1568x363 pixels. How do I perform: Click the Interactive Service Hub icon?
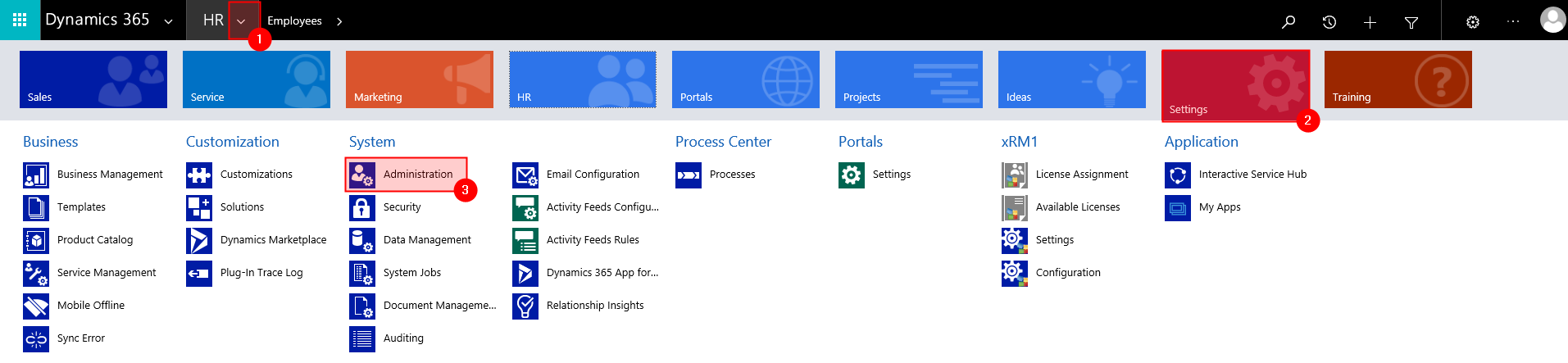click(x=1178, y=175)
